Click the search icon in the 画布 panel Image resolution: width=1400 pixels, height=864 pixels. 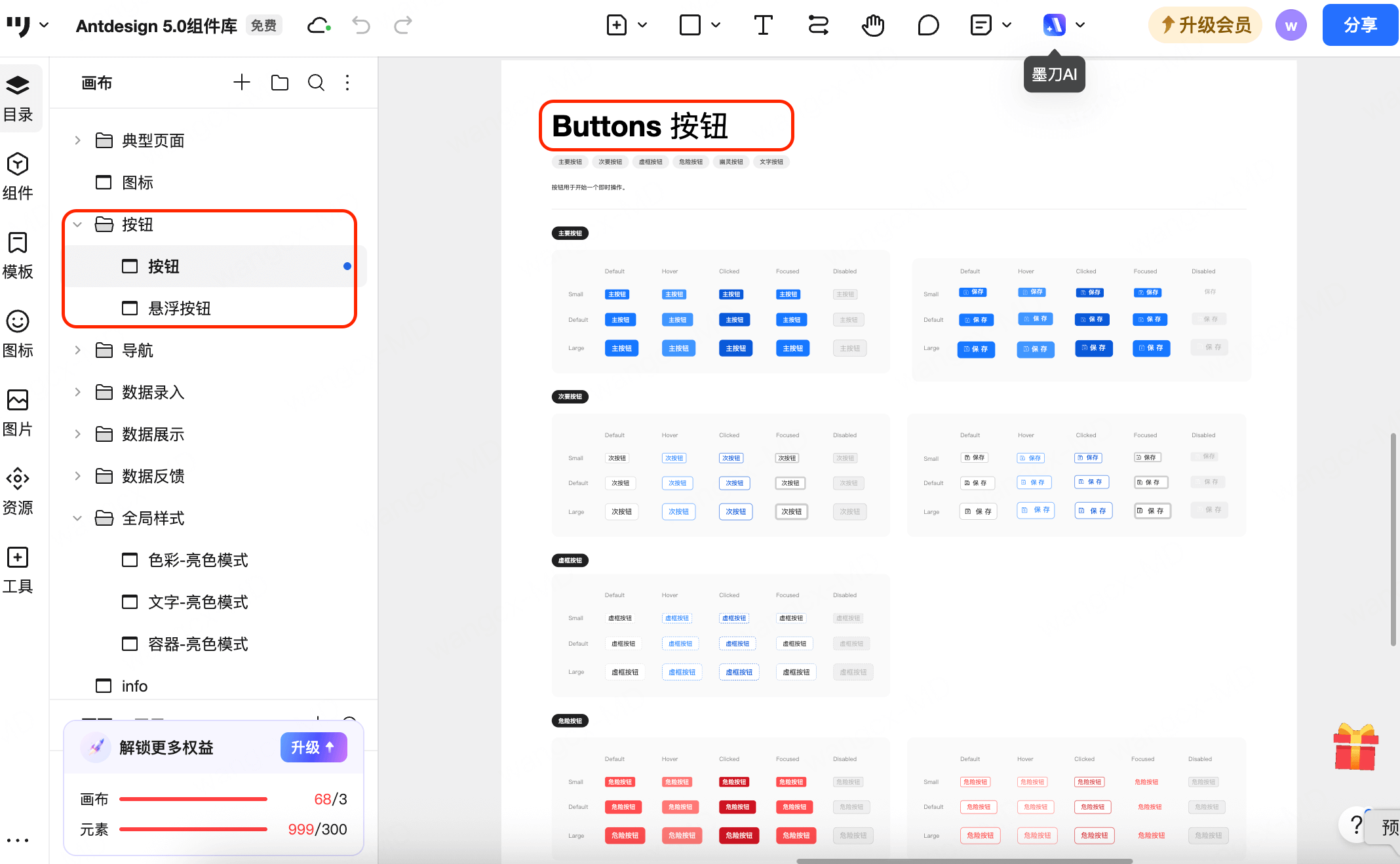(x=316, y=83)
